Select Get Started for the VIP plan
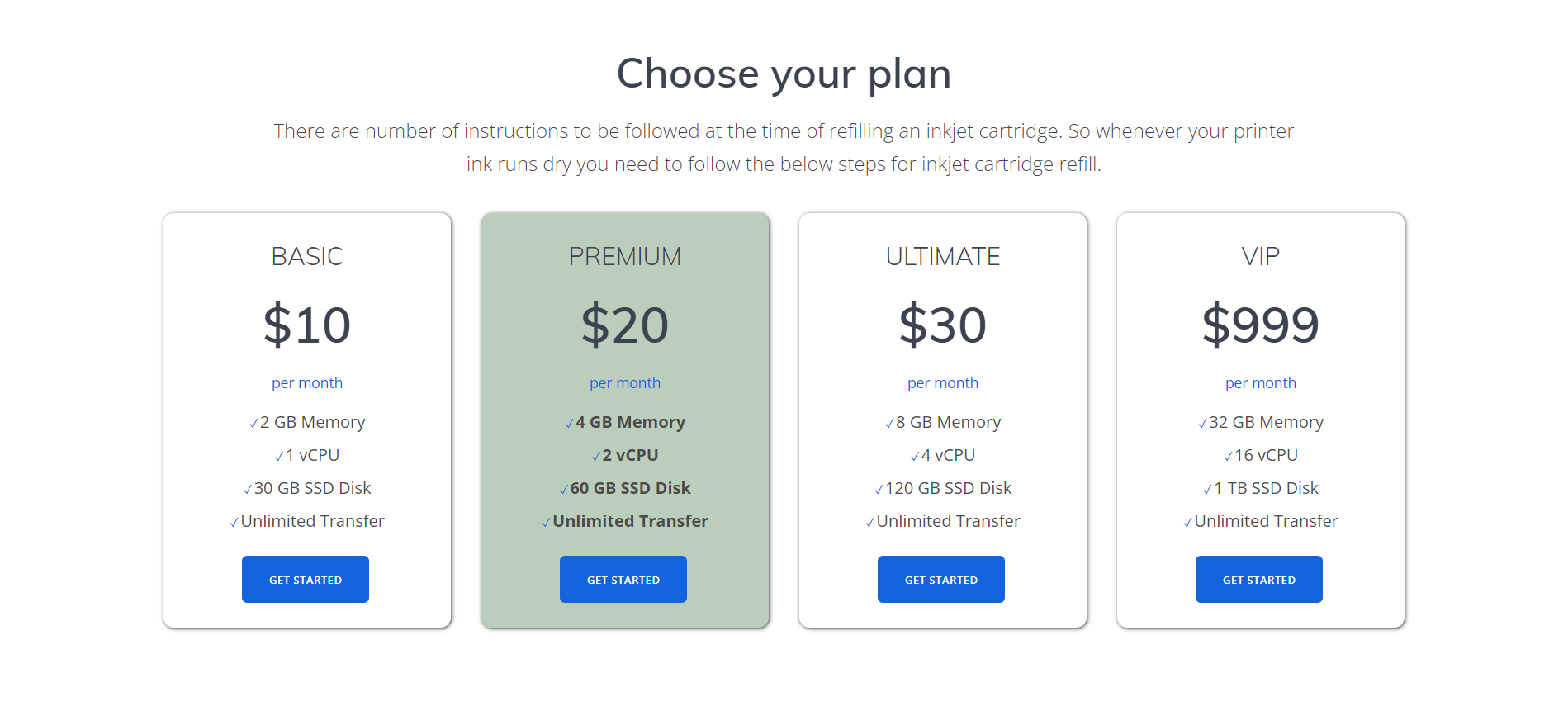Image resolution: width=1568 pixels, height=721 pixels. 1258,580
